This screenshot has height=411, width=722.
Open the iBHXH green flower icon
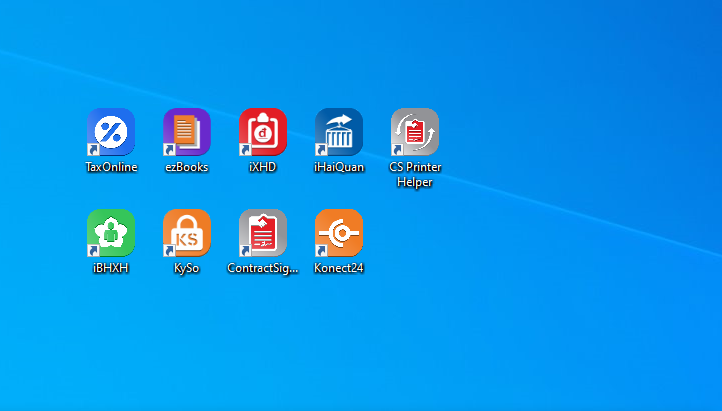[111, 233]
